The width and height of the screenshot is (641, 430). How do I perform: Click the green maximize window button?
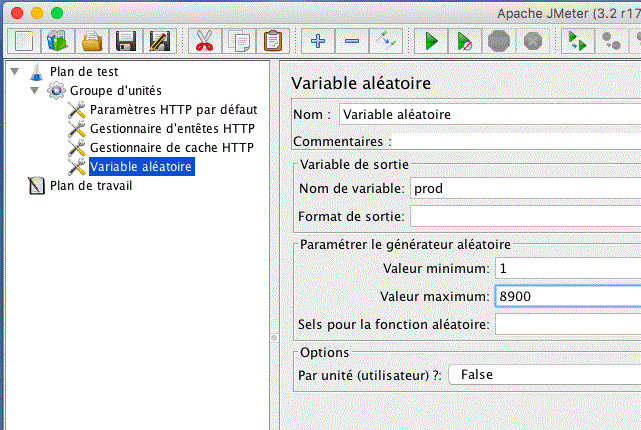pos(57,13)
